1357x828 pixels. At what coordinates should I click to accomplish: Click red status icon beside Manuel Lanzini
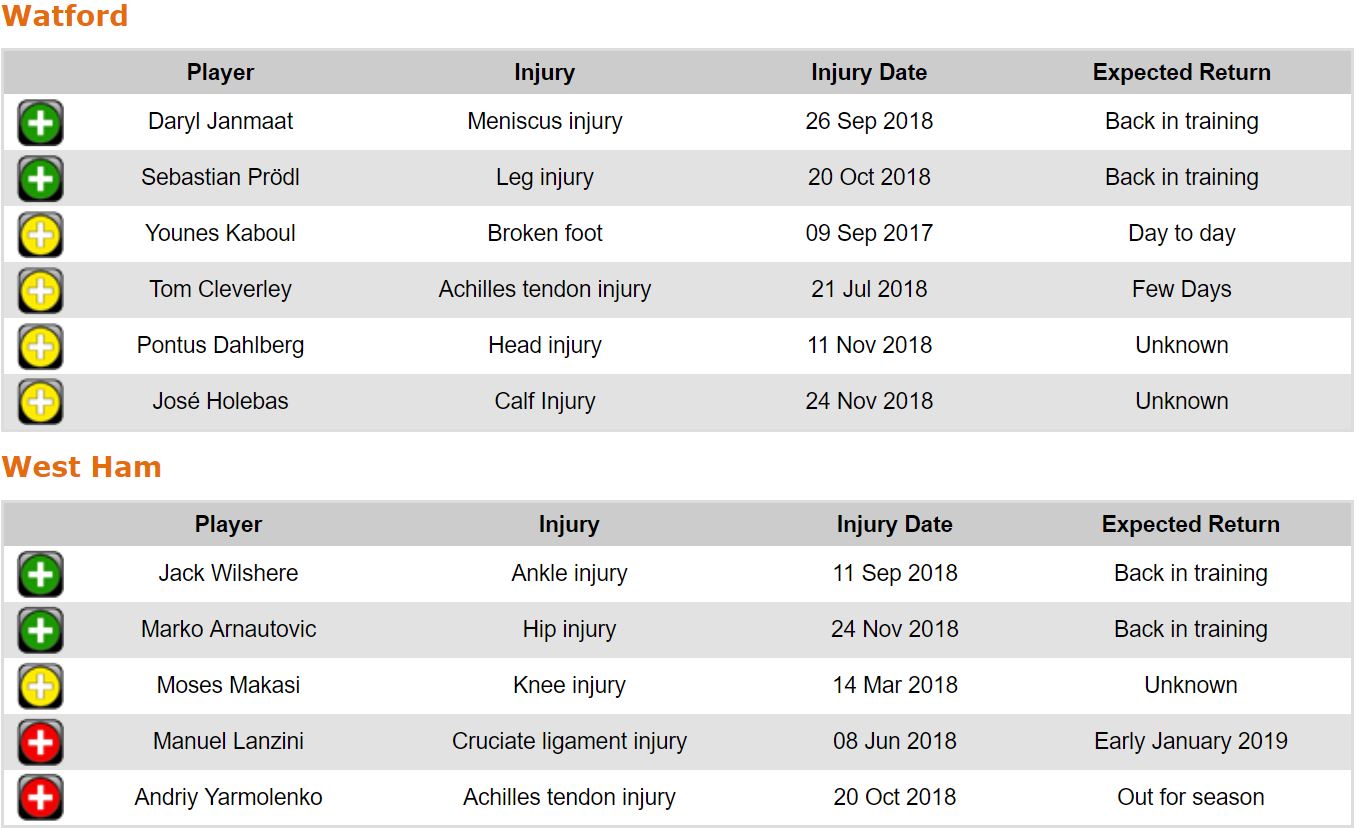(x=40, y=743)
